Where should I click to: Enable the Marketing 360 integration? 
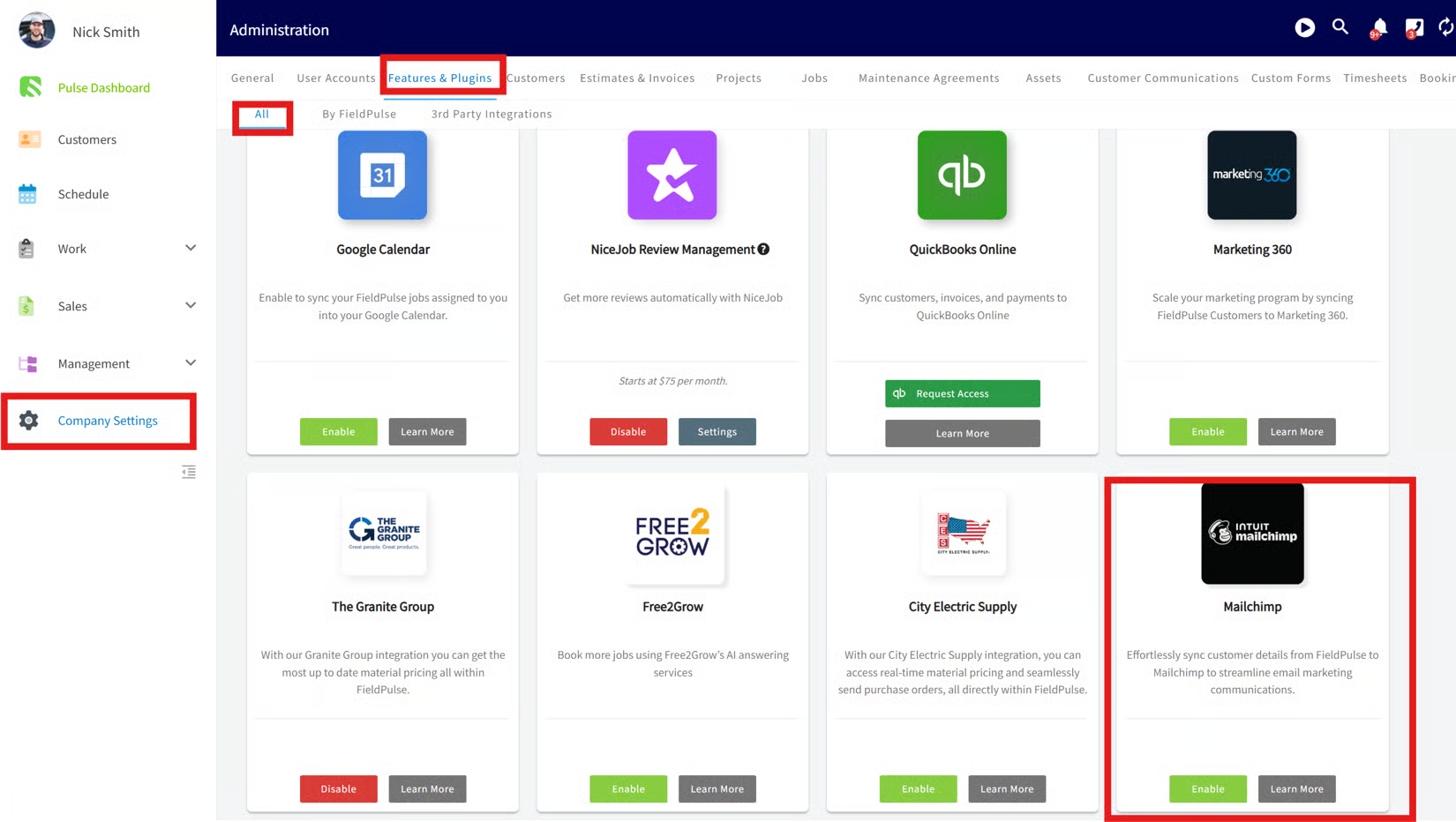tap(1208, 431)
